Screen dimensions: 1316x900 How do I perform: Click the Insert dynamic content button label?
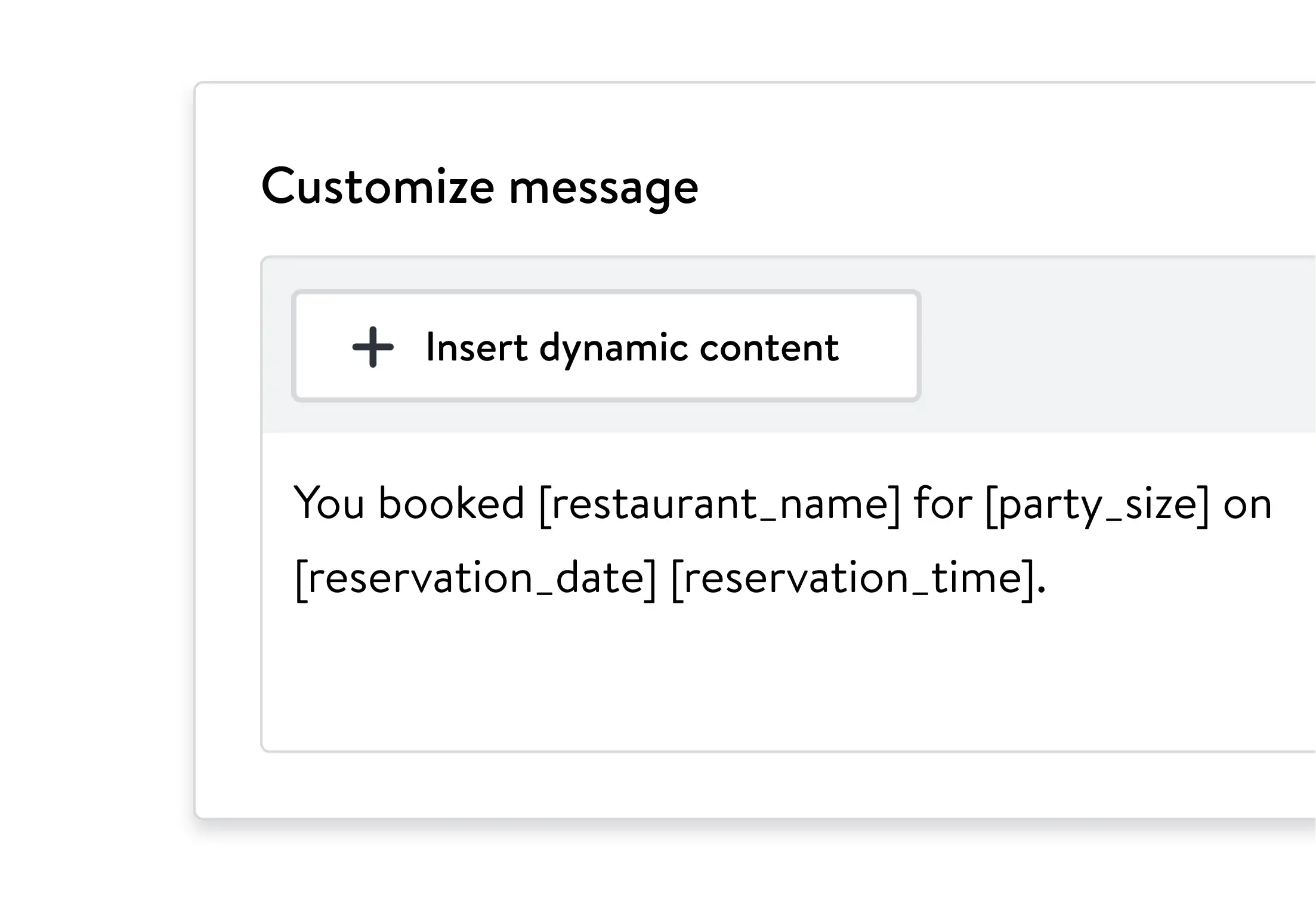[x=632, y=348]
